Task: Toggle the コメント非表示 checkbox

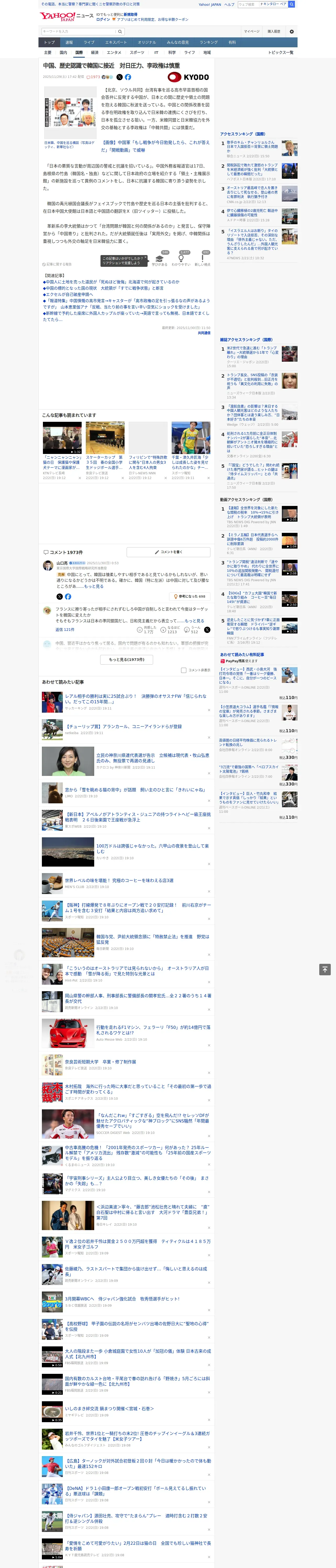Action: click(183, 670)
